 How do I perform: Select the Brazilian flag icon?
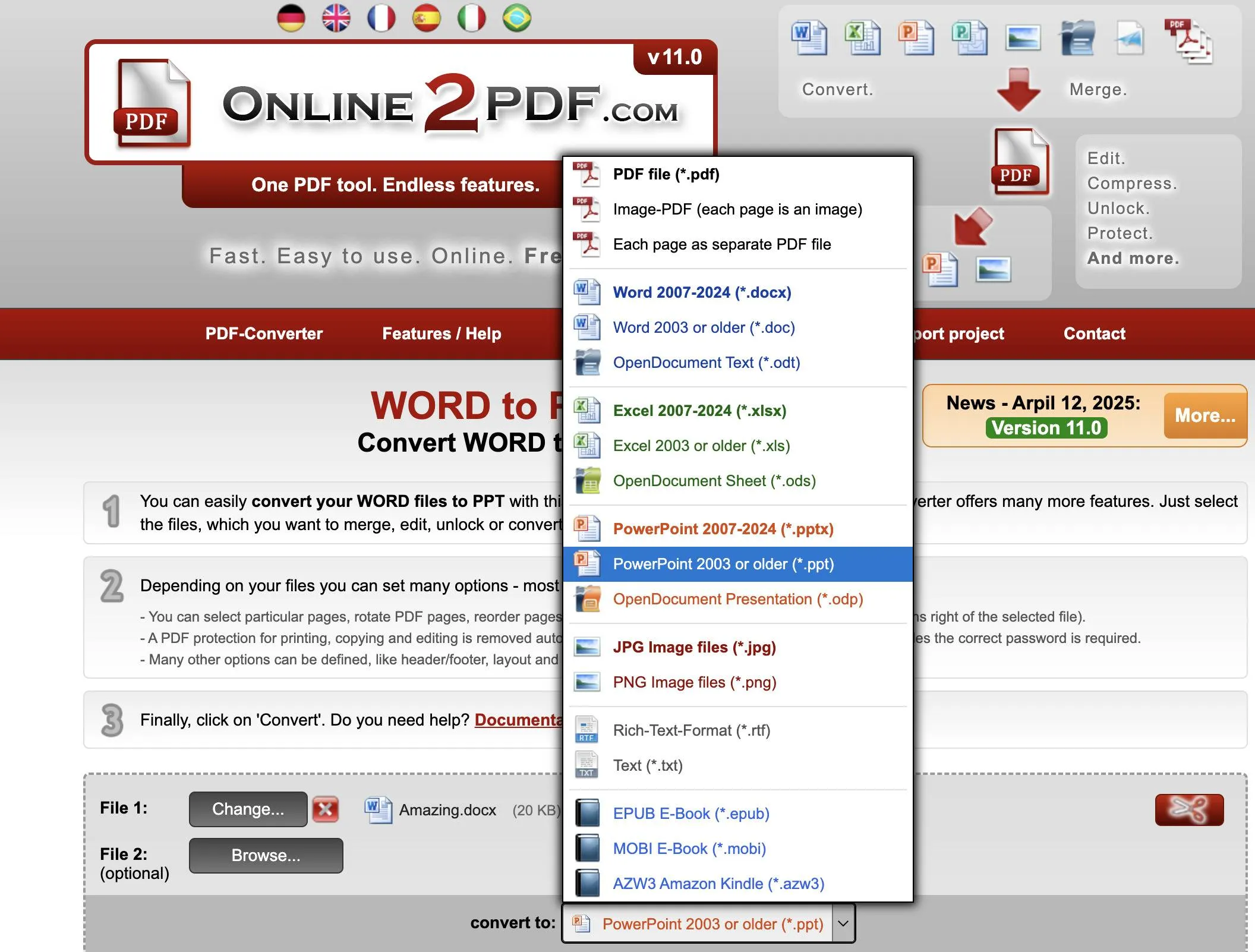click(517, 18)
